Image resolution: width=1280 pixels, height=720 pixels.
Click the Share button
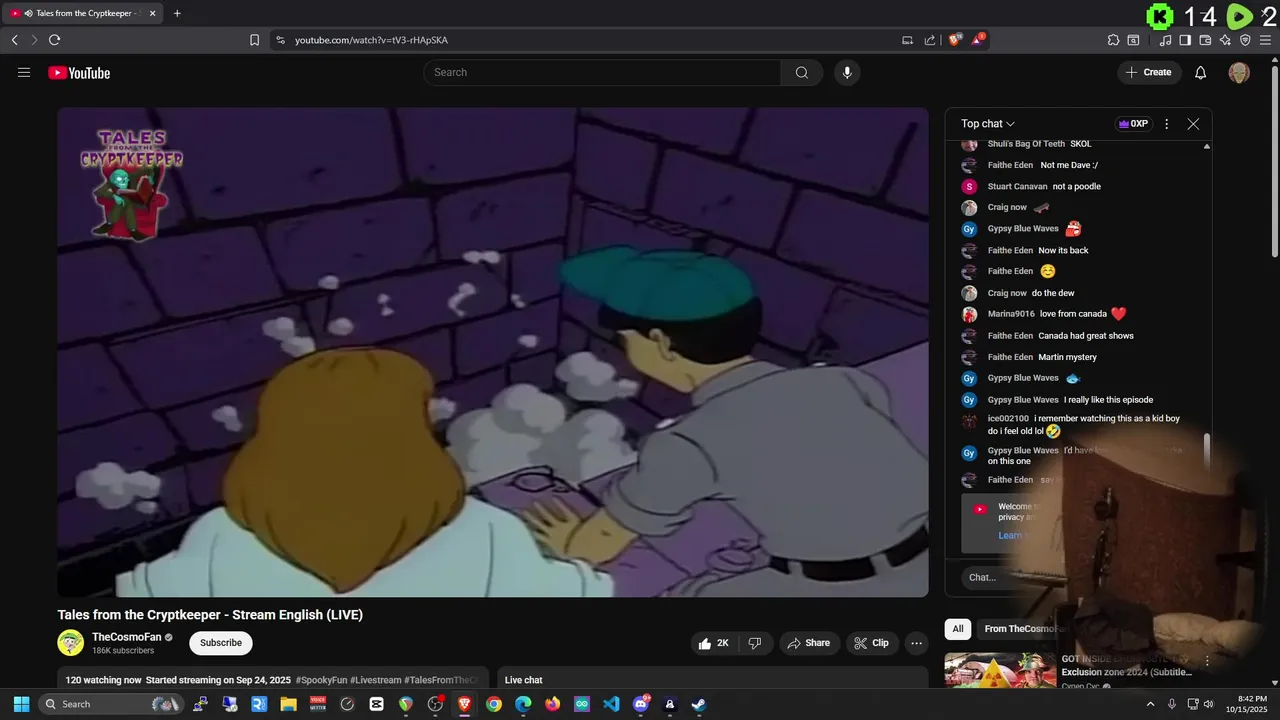click(x=808, y=643)
